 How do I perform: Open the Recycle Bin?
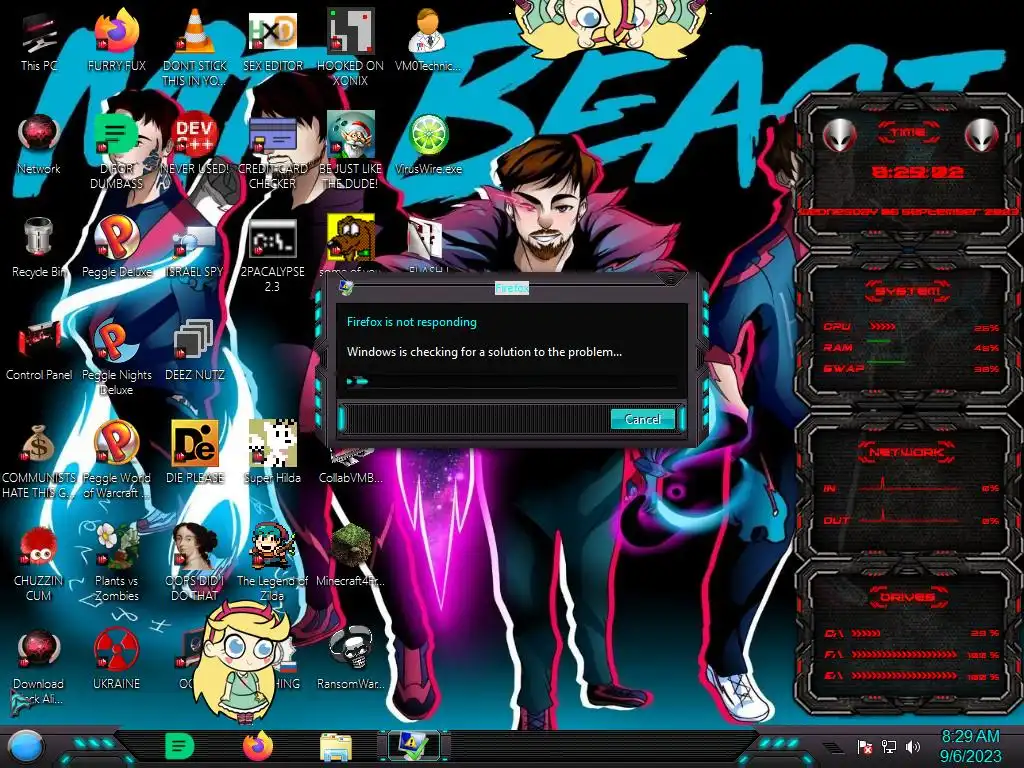[39, 247]
